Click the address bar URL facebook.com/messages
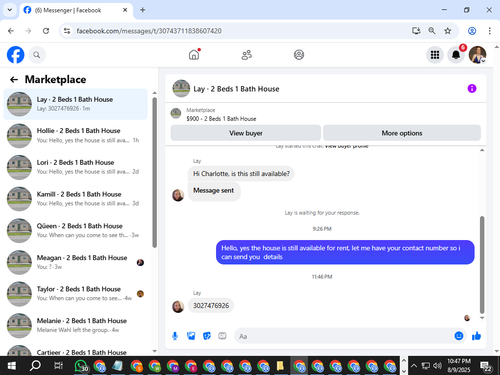This screenshot has height=375, width=500. point(149,31)
